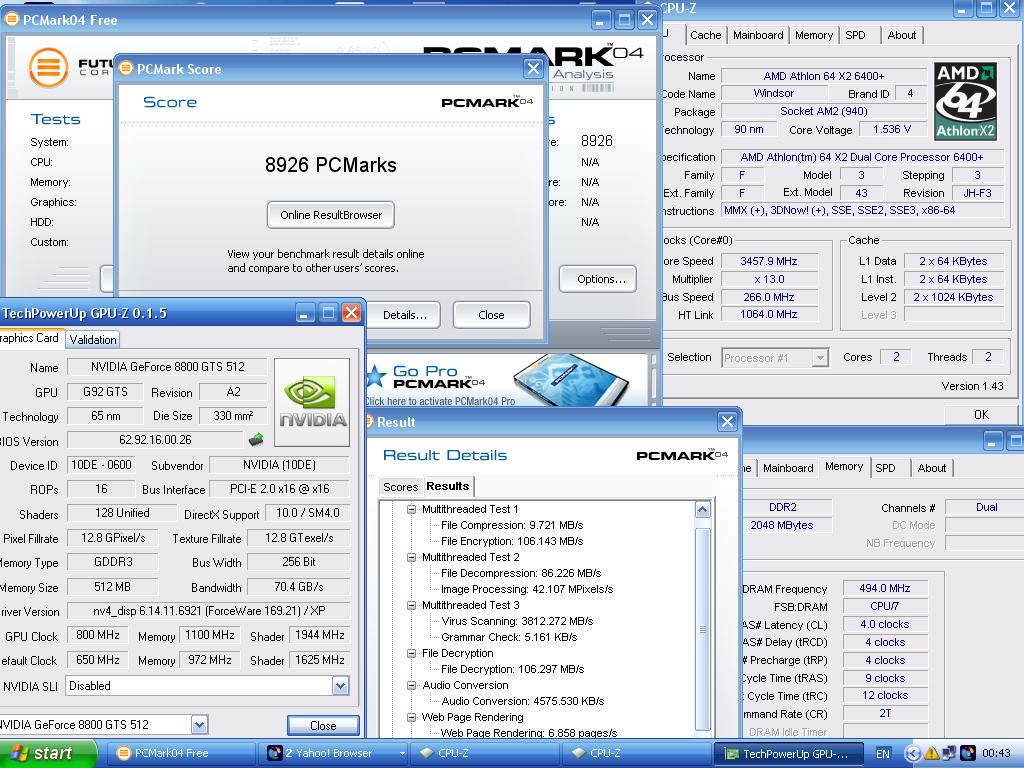Click the Details... button
The image size is (1024, 768).
click(405, 315)
